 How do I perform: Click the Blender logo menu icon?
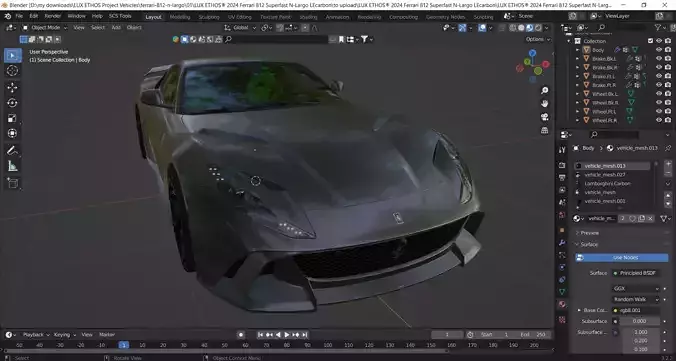(x=8, y=16)
